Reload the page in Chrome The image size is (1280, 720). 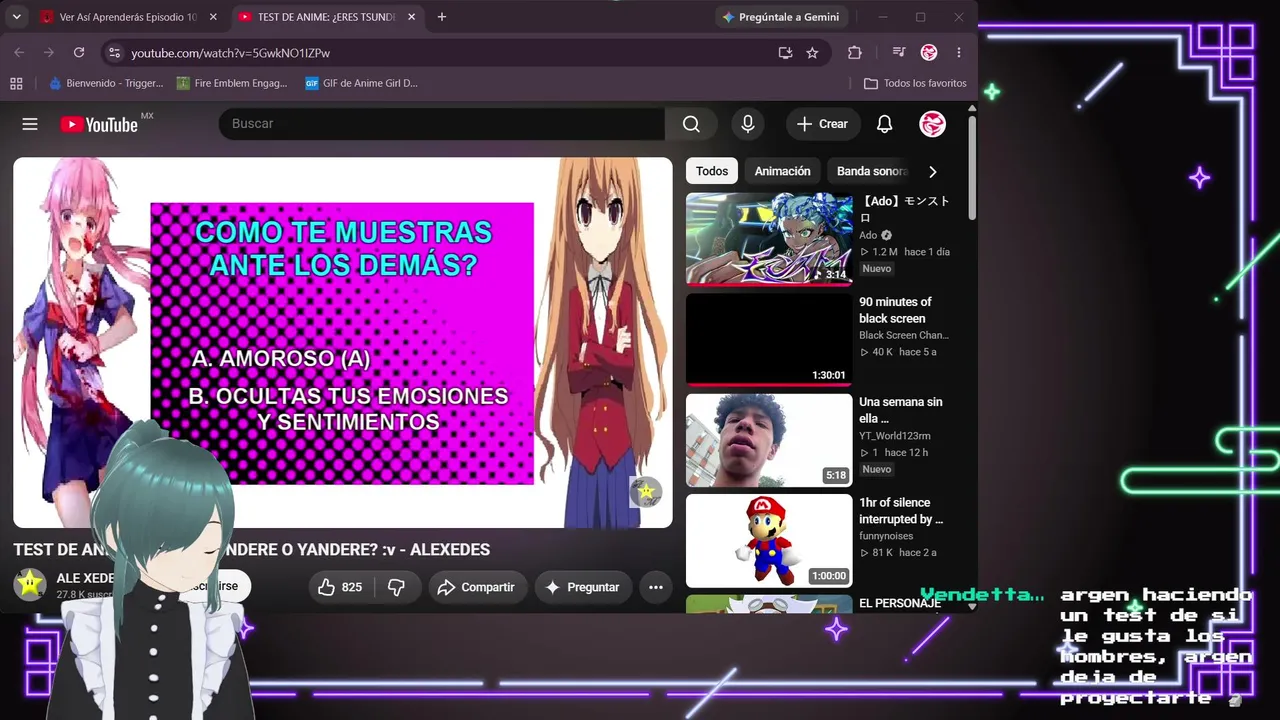click(79, 53)
